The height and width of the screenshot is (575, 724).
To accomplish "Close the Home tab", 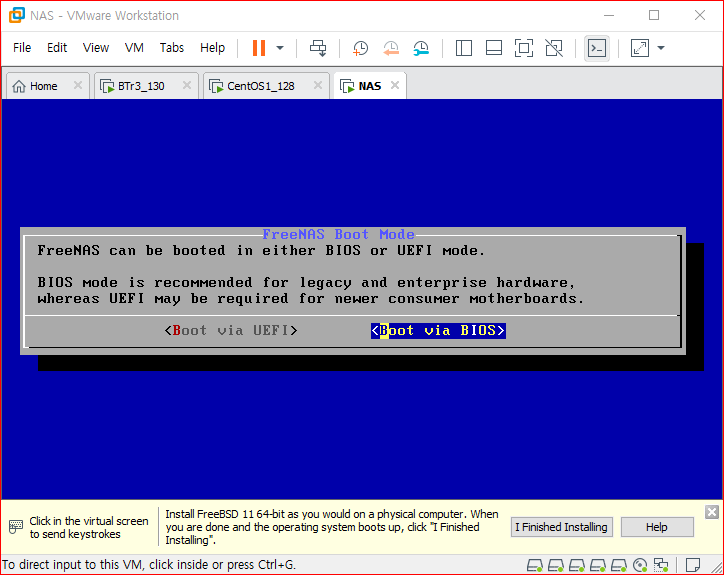I will [78, 85].
